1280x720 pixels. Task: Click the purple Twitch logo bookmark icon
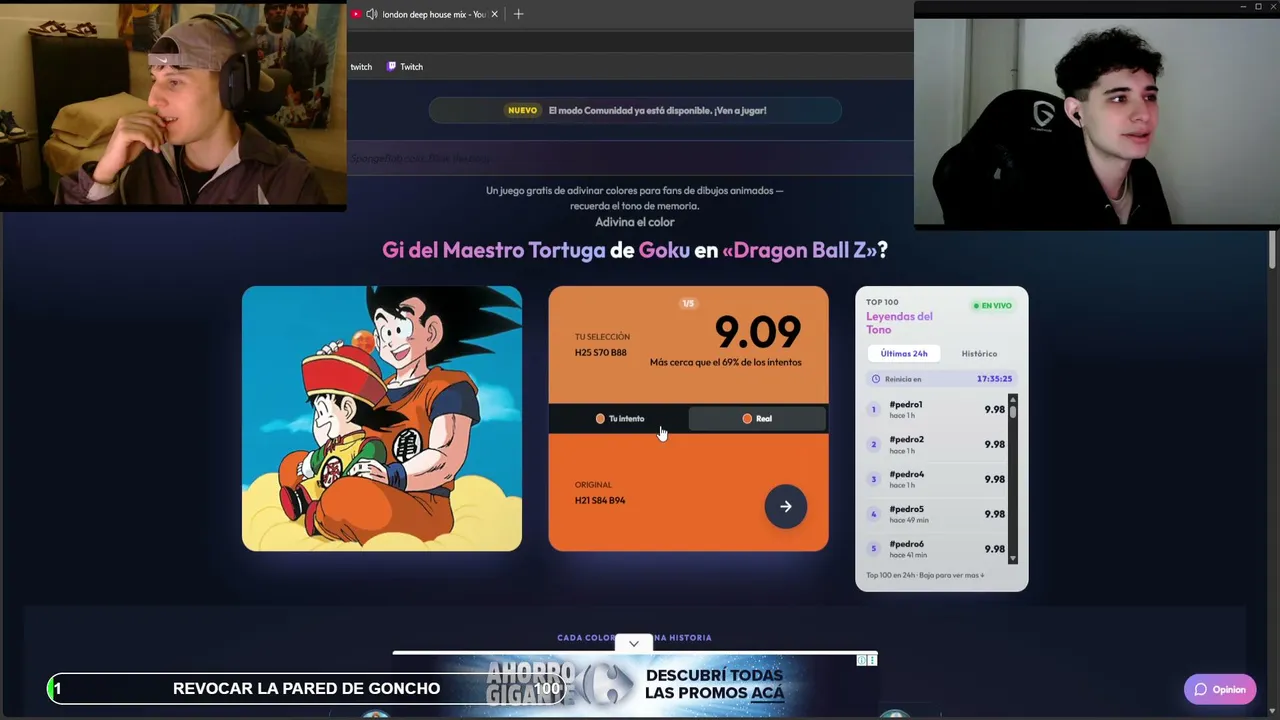click(392, 67)
